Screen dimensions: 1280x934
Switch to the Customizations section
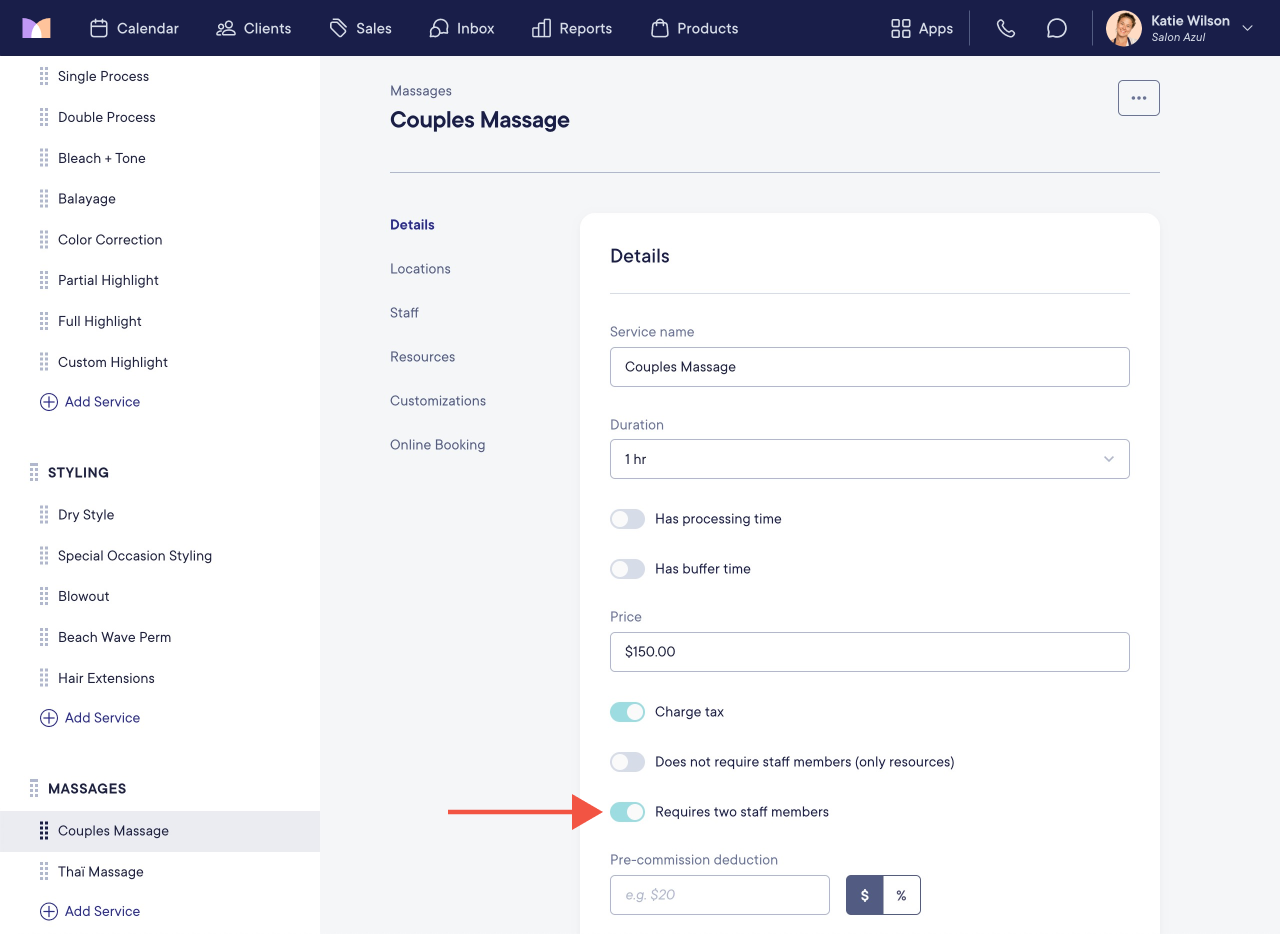tap(438, 401)
